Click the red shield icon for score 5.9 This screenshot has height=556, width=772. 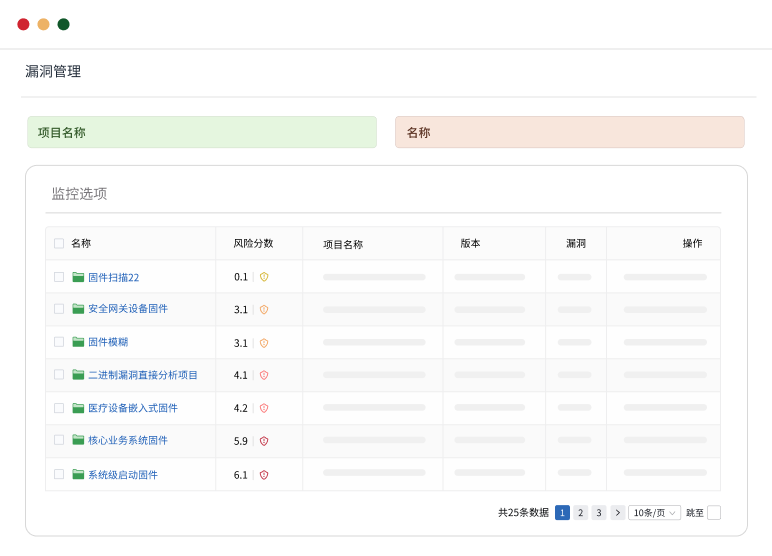click(x=264, y=441)
